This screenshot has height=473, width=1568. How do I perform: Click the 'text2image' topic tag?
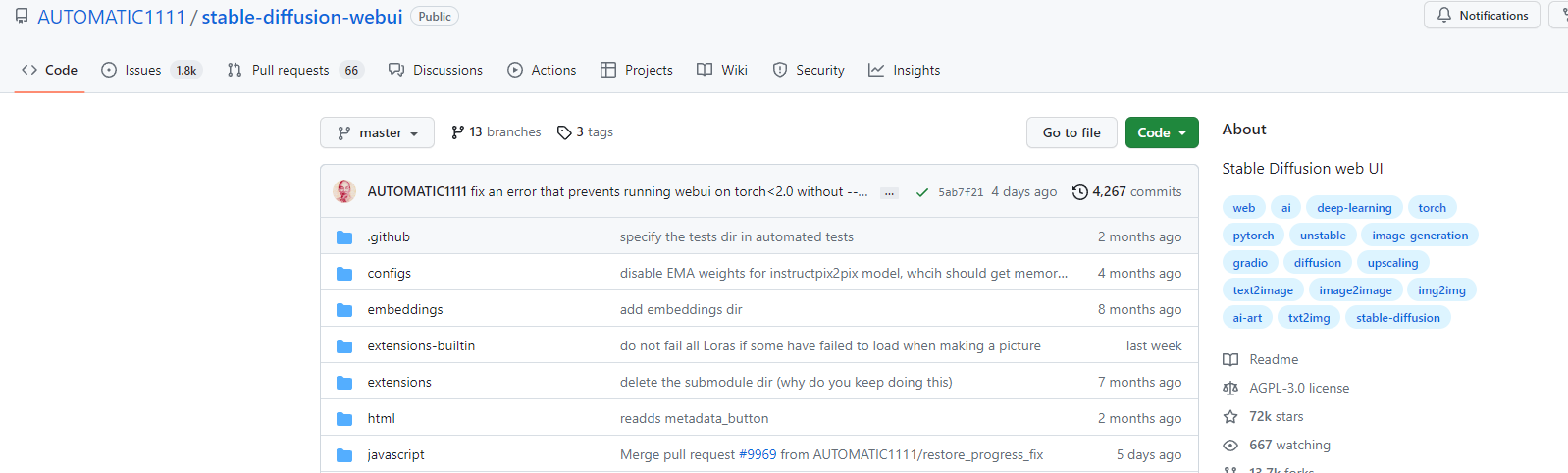[1263, 289]
